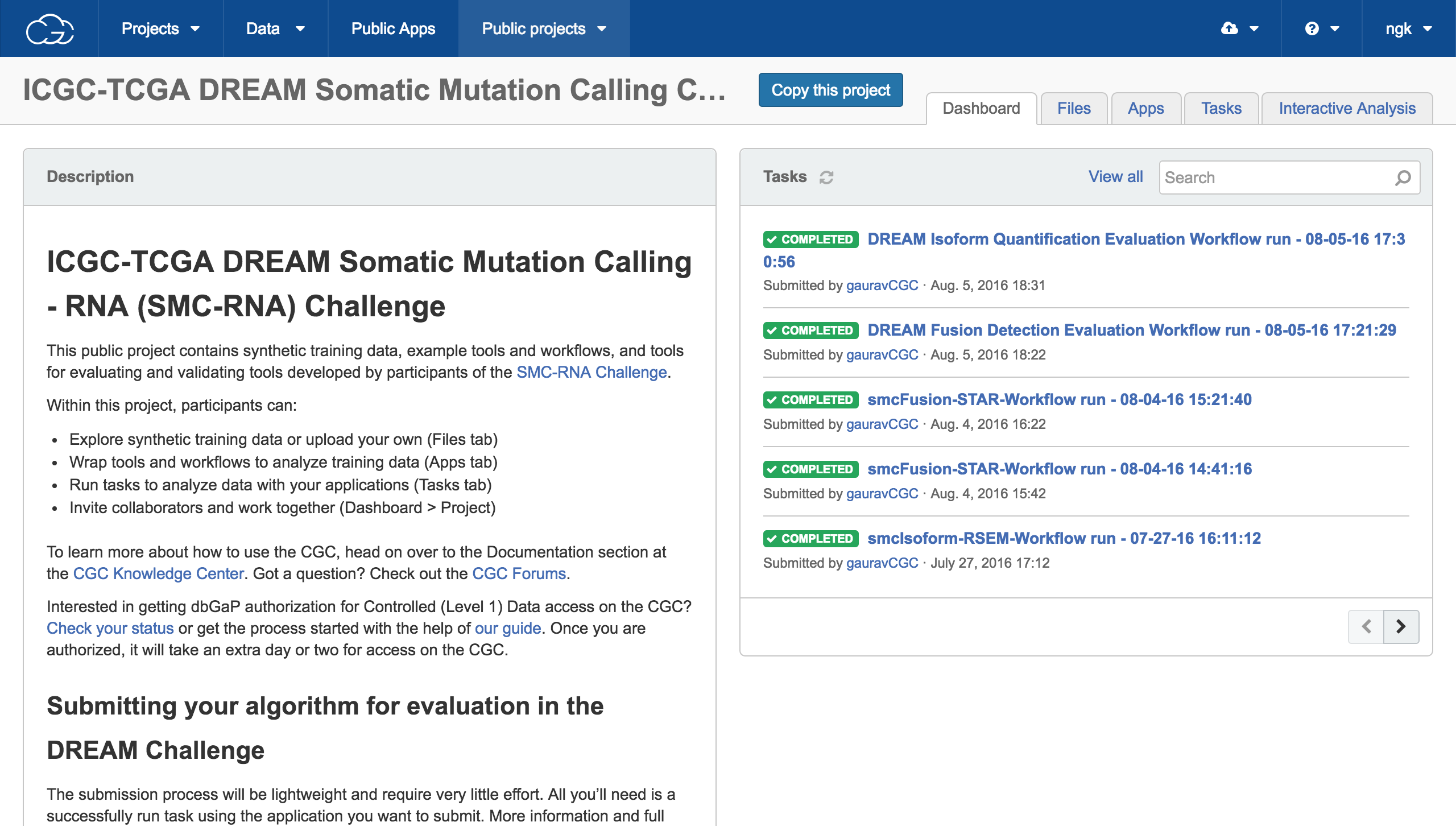Open smcFusion-STAR-Workflow run 14:41:16 task

(1059, 469)
